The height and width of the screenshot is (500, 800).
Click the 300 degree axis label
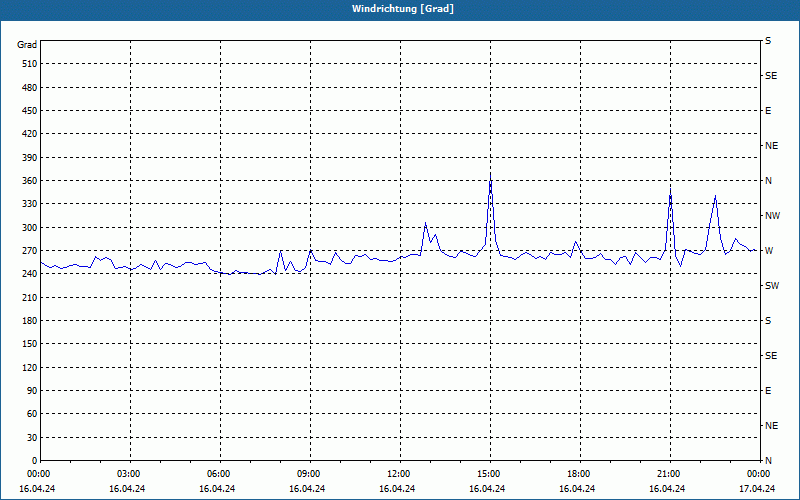(29, 227)
